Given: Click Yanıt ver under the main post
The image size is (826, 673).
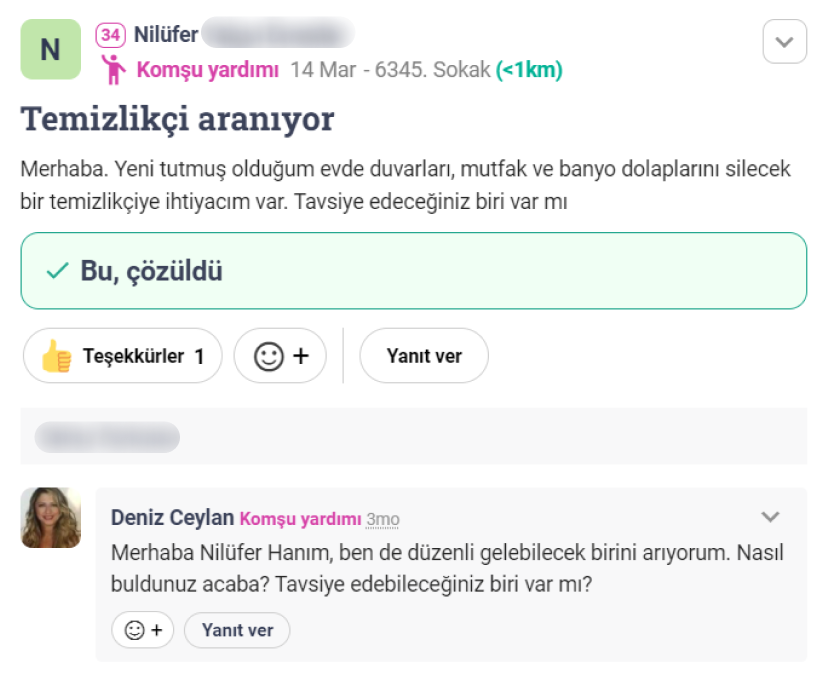Looking at the screenshot, I should 424,356.
